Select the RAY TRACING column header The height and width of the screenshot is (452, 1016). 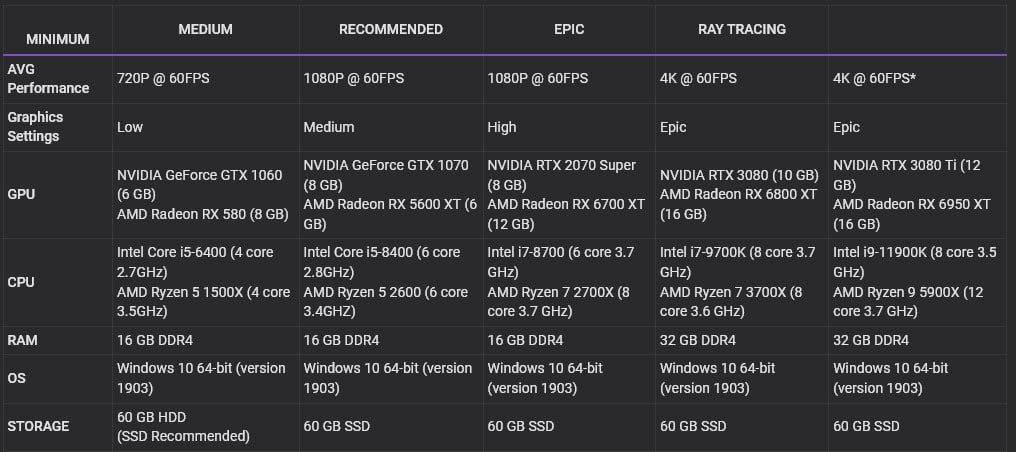point(740,29)
